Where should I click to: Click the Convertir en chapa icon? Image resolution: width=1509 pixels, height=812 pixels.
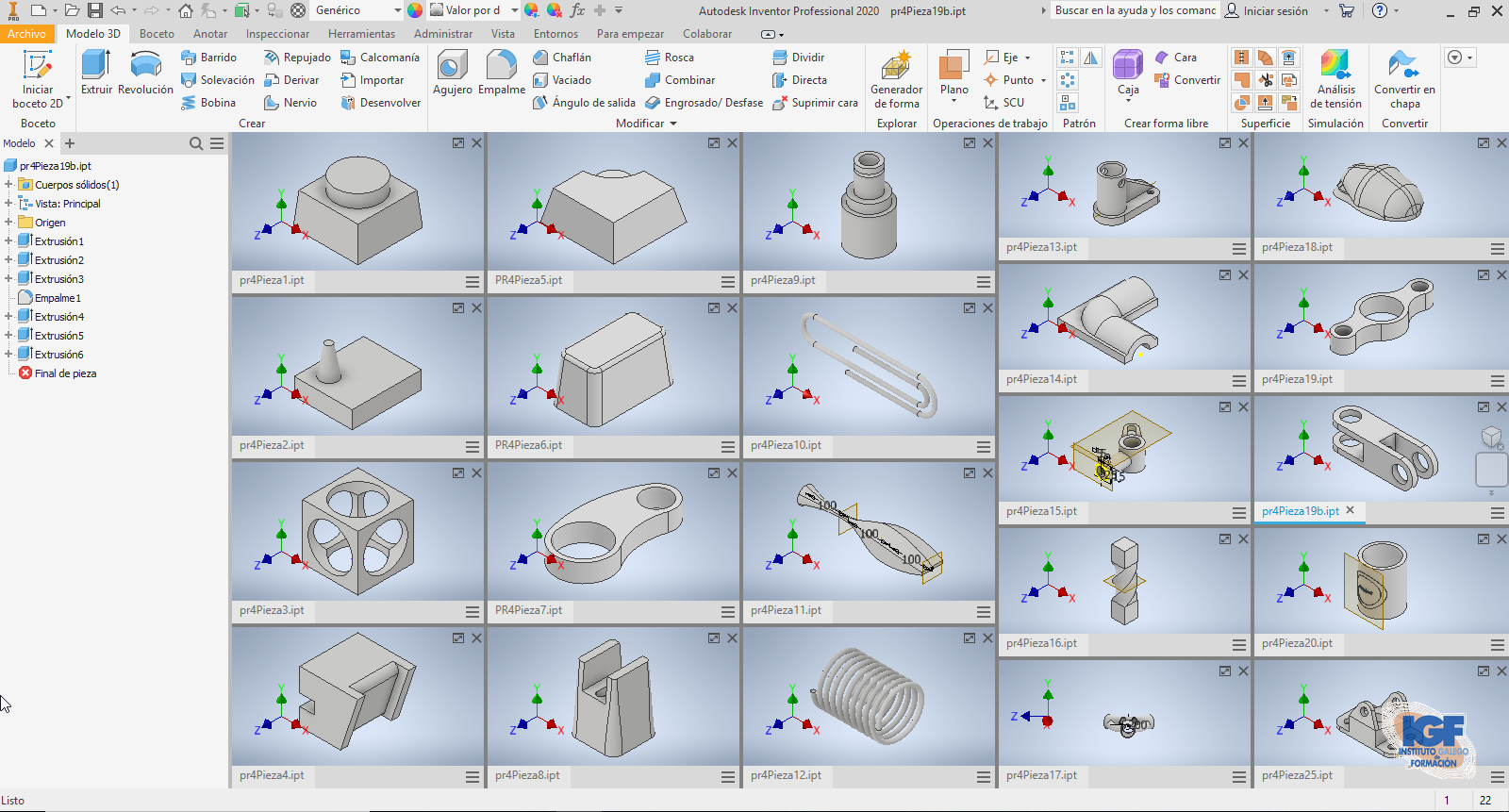[1404, 79]
